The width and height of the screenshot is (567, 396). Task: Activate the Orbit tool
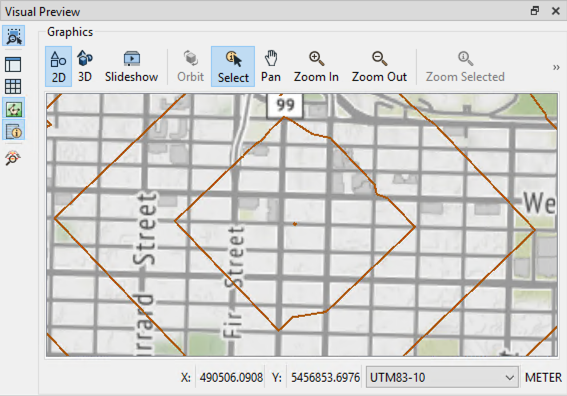click(191, 67)
